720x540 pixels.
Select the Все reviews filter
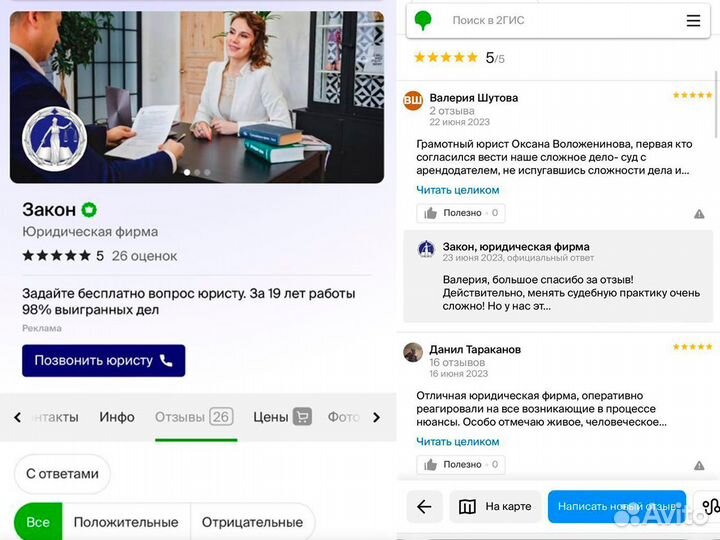point(38,522)
